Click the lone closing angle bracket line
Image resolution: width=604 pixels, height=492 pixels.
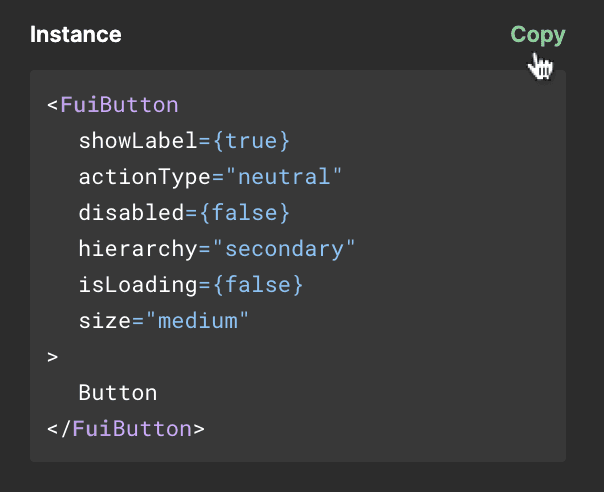[x=53, y=357]
